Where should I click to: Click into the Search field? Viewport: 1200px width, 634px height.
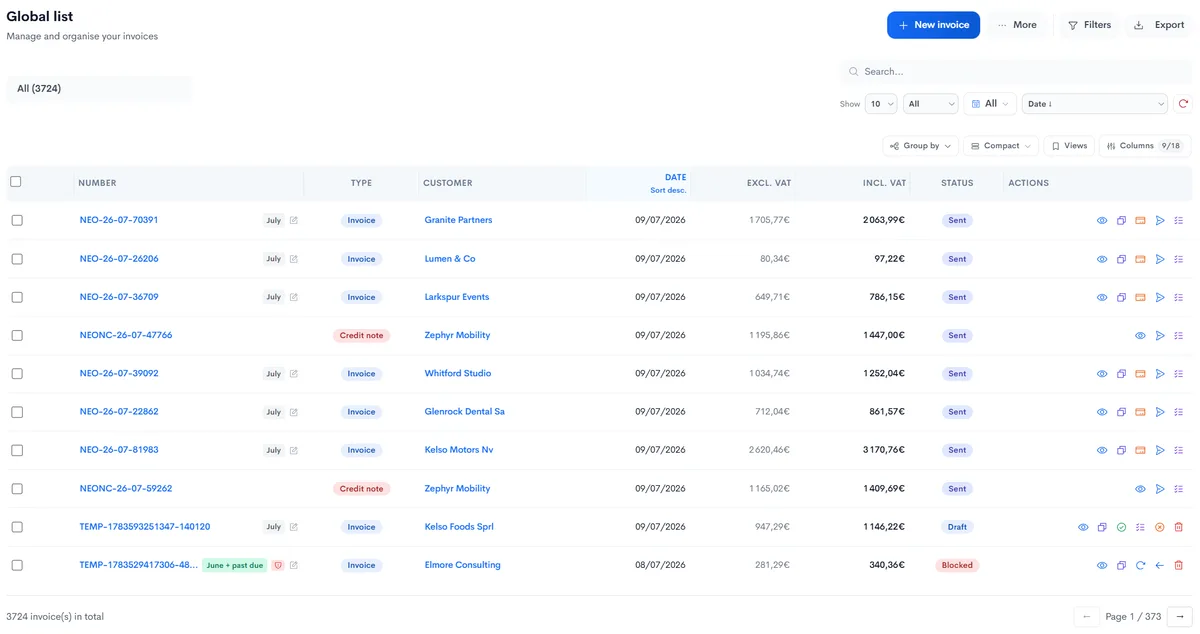click(1015, 72)
